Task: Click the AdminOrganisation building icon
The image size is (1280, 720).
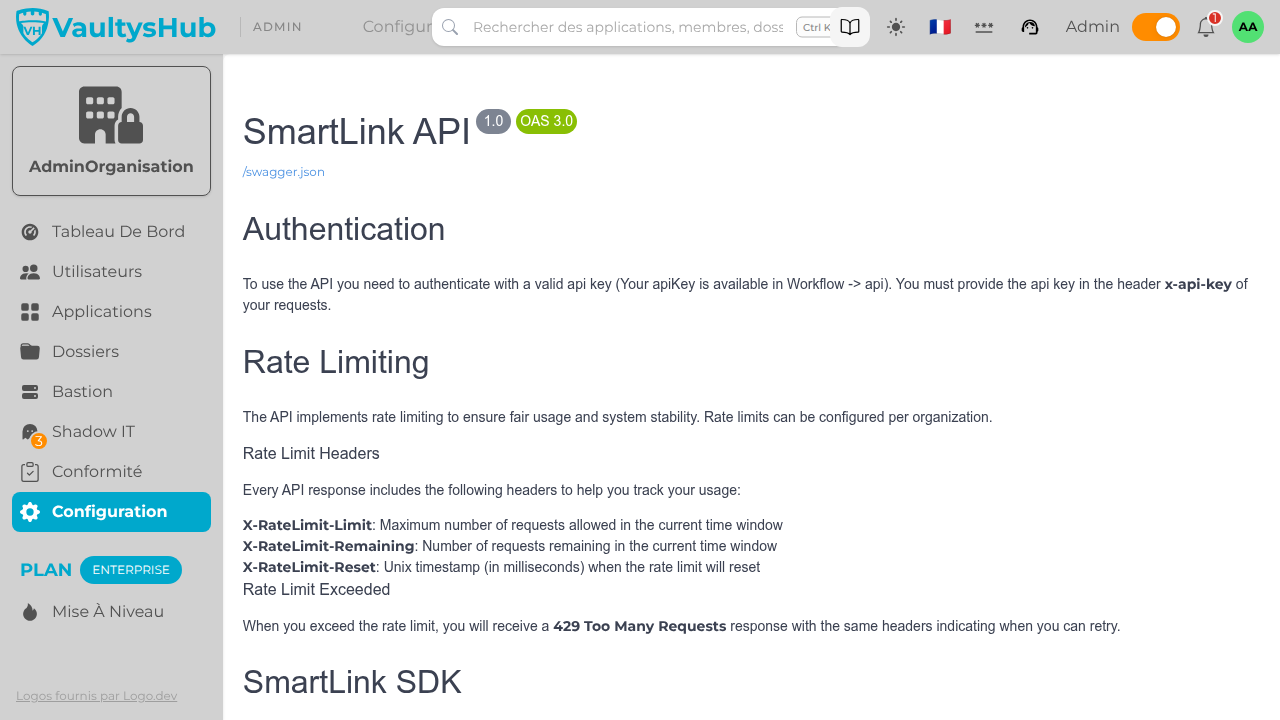Action: coord(111,115)
